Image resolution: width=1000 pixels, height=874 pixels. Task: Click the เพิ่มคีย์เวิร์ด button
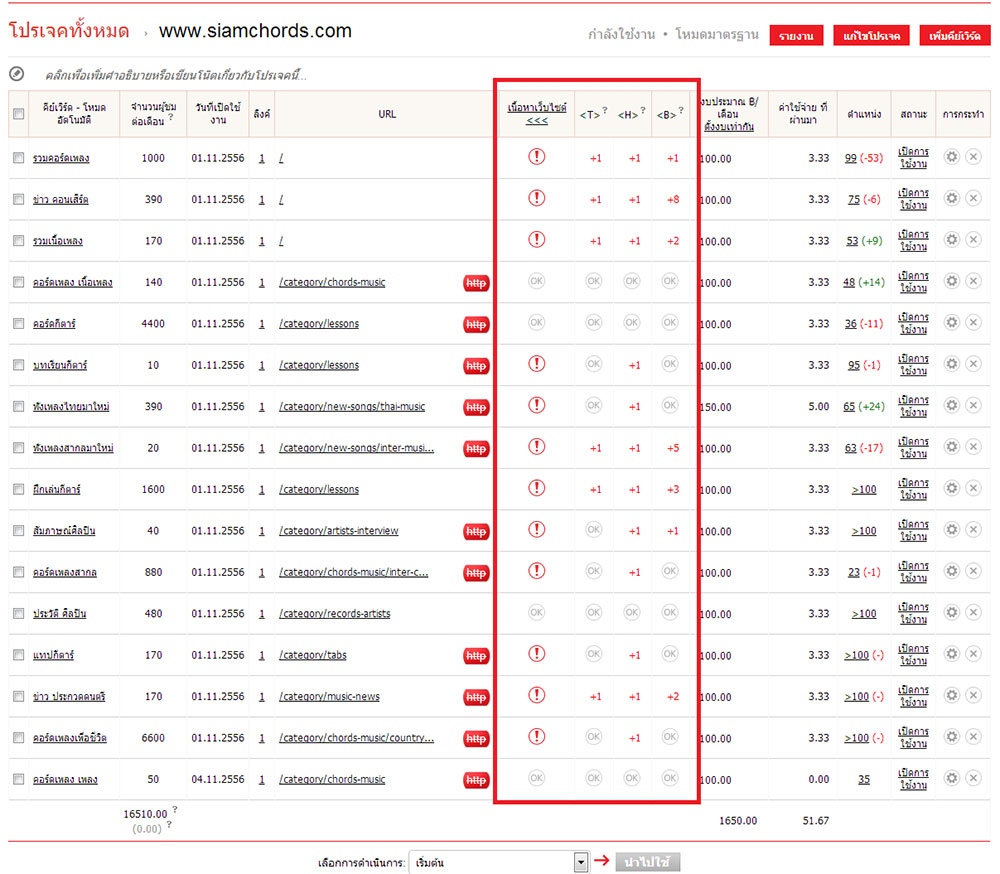(x=955, y=36)
